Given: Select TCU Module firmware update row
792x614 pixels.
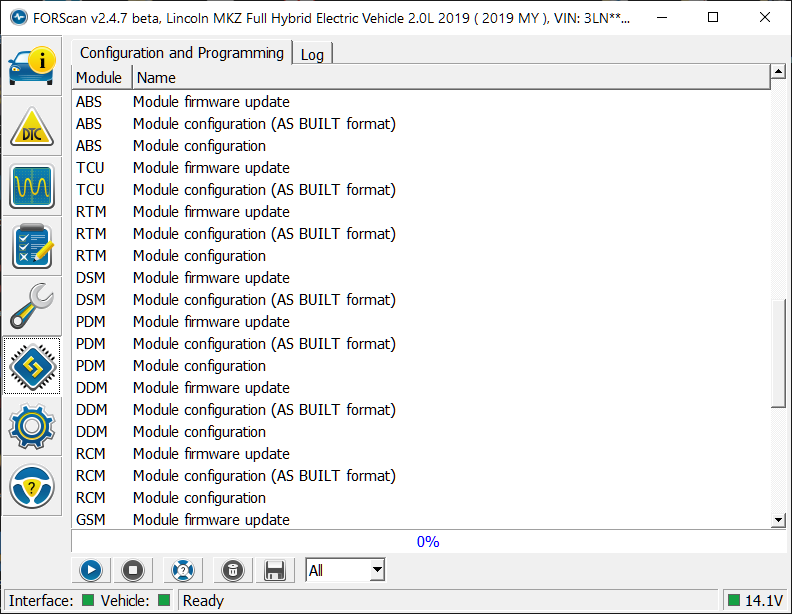Looking at the screenshot, I should [x=421, y=168].
